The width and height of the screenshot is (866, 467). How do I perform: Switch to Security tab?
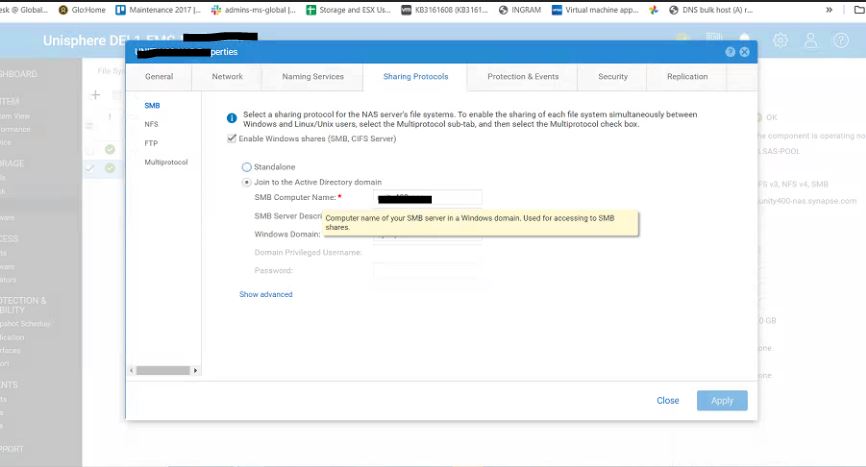612,77
